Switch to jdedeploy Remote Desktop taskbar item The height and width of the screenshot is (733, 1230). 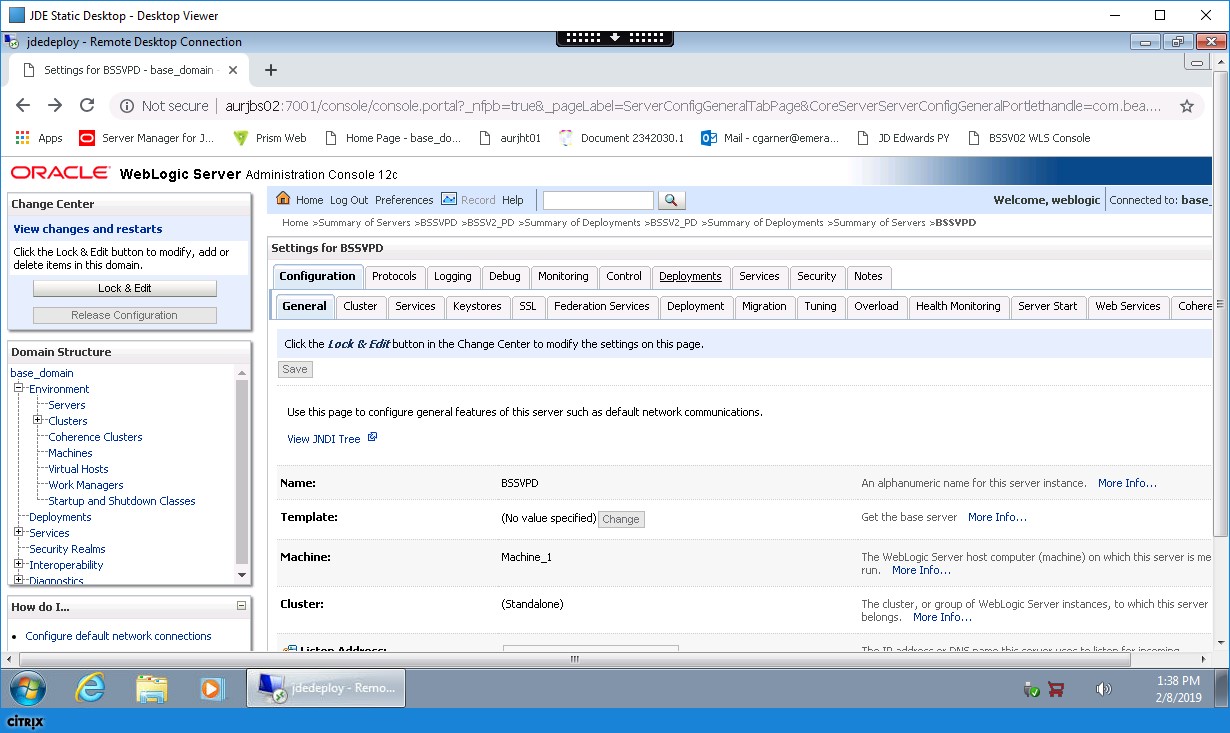326,688
